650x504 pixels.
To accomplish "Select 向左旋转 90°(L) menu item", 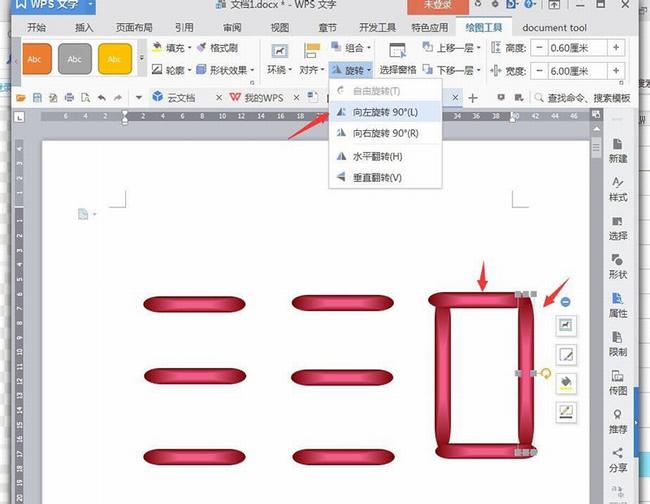I will coord(385,112).
